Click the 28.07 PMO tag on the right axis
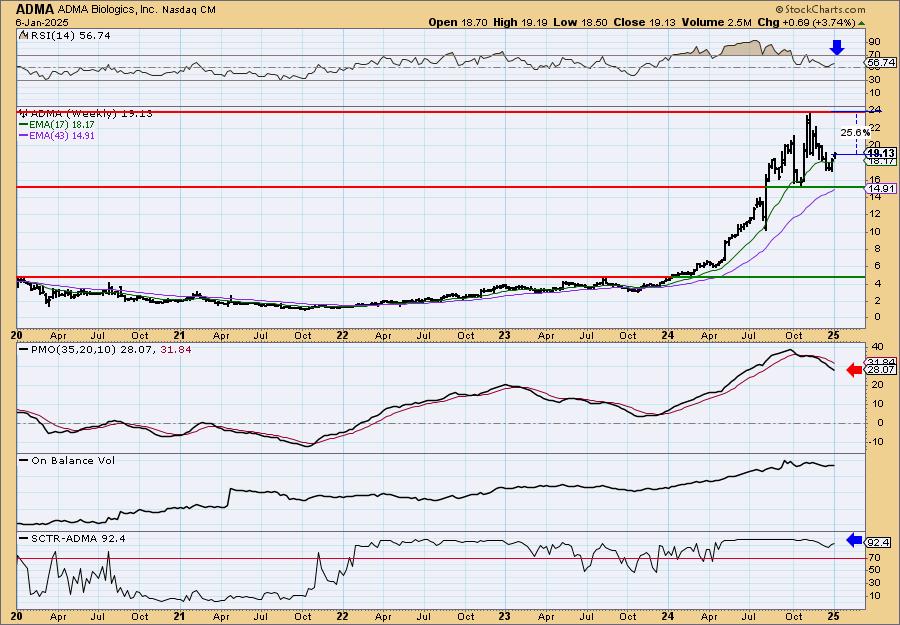This screenshot has width=900, height=625. pos(881,371)
